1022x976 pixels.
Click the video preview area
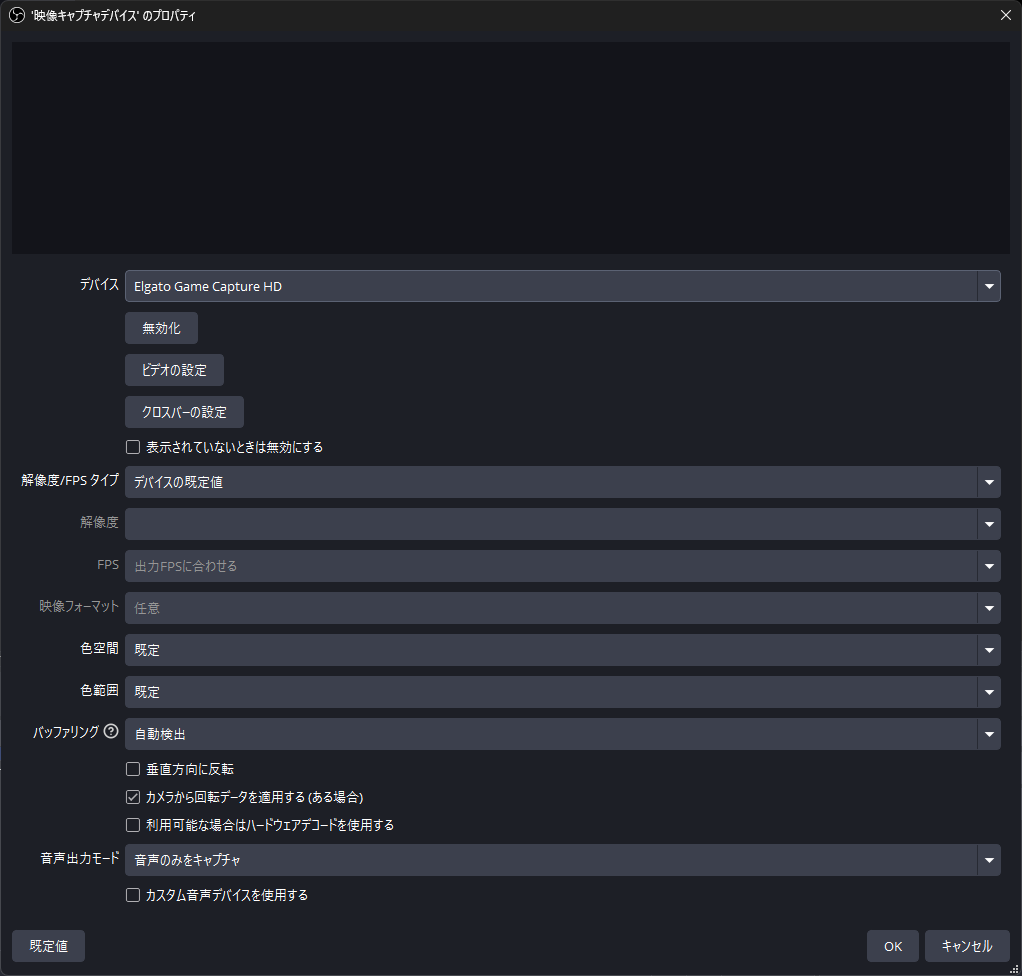[511, 148]
